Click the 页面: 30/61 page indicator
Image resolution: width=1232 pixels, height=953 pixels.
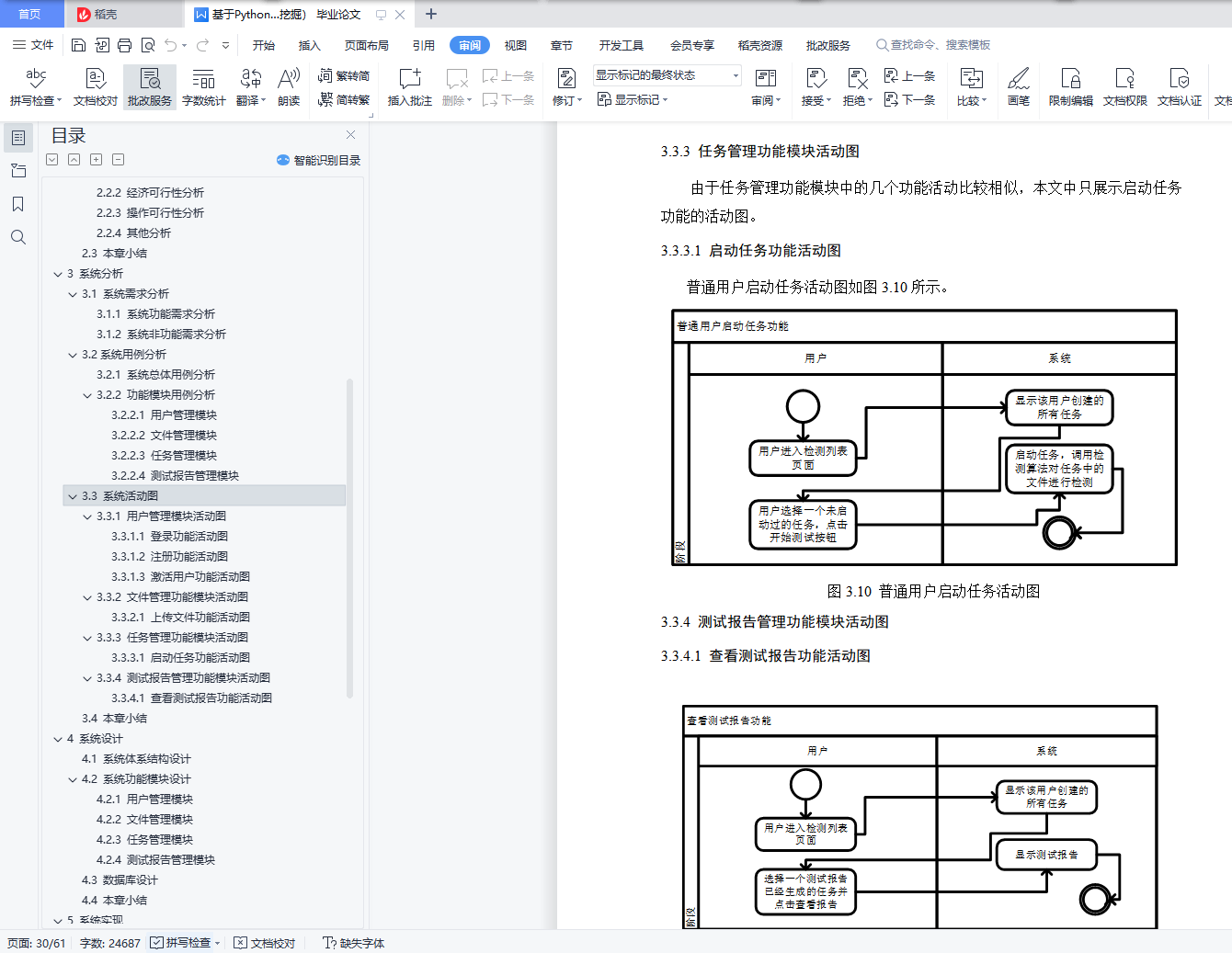[x=37, y=943]
